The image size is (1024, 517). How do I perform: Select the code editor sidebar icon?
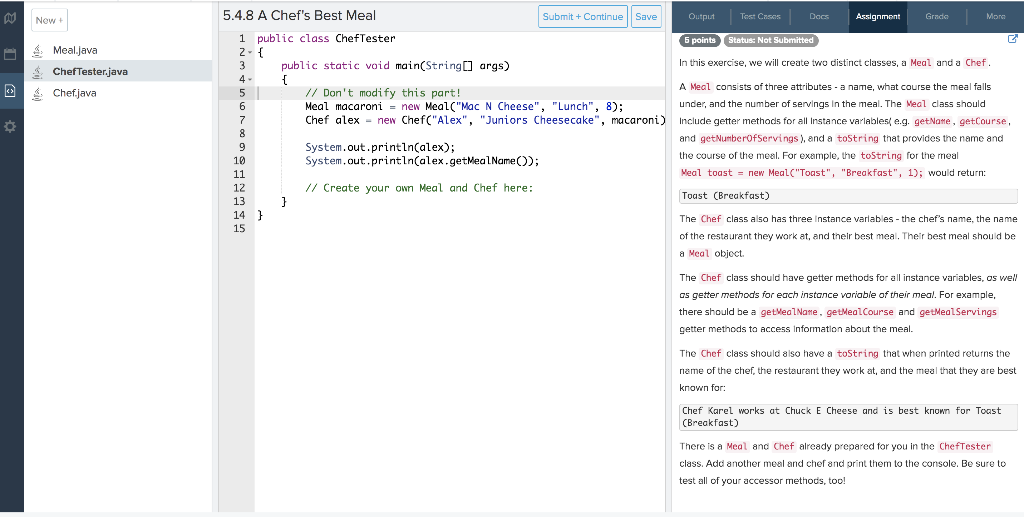(10, 91)
